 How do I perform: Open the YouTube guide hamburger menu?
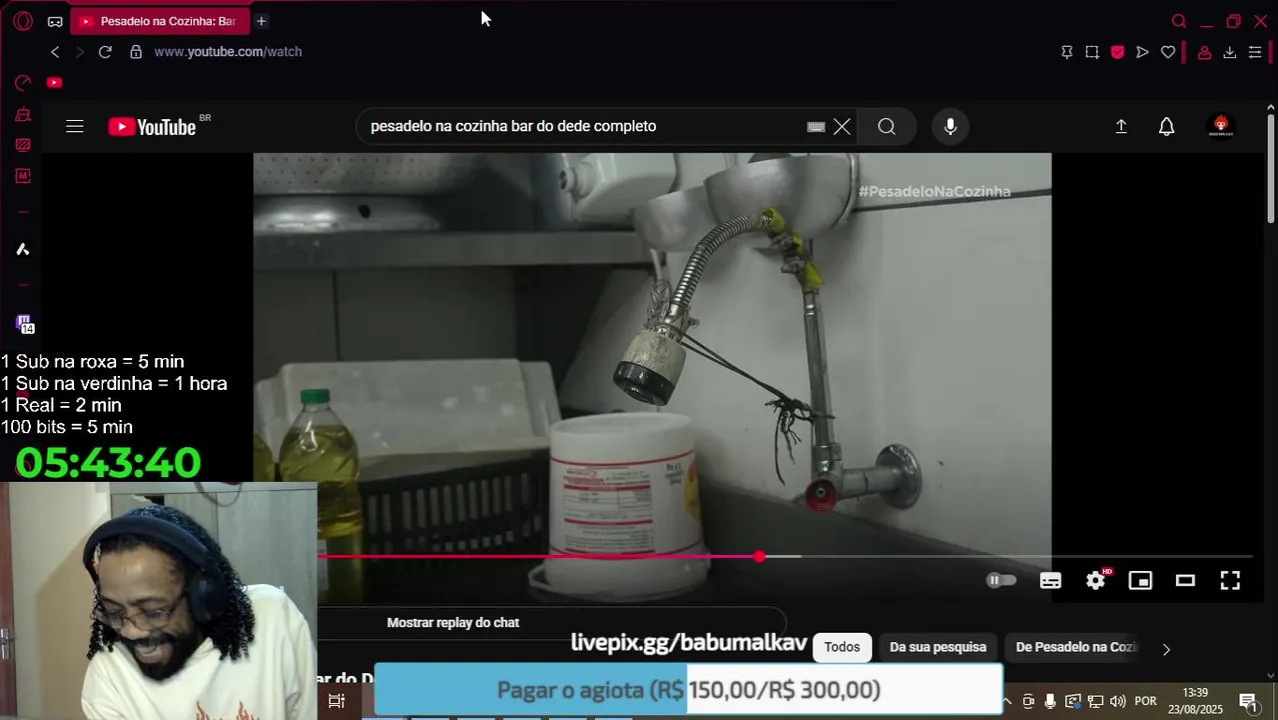75,126
